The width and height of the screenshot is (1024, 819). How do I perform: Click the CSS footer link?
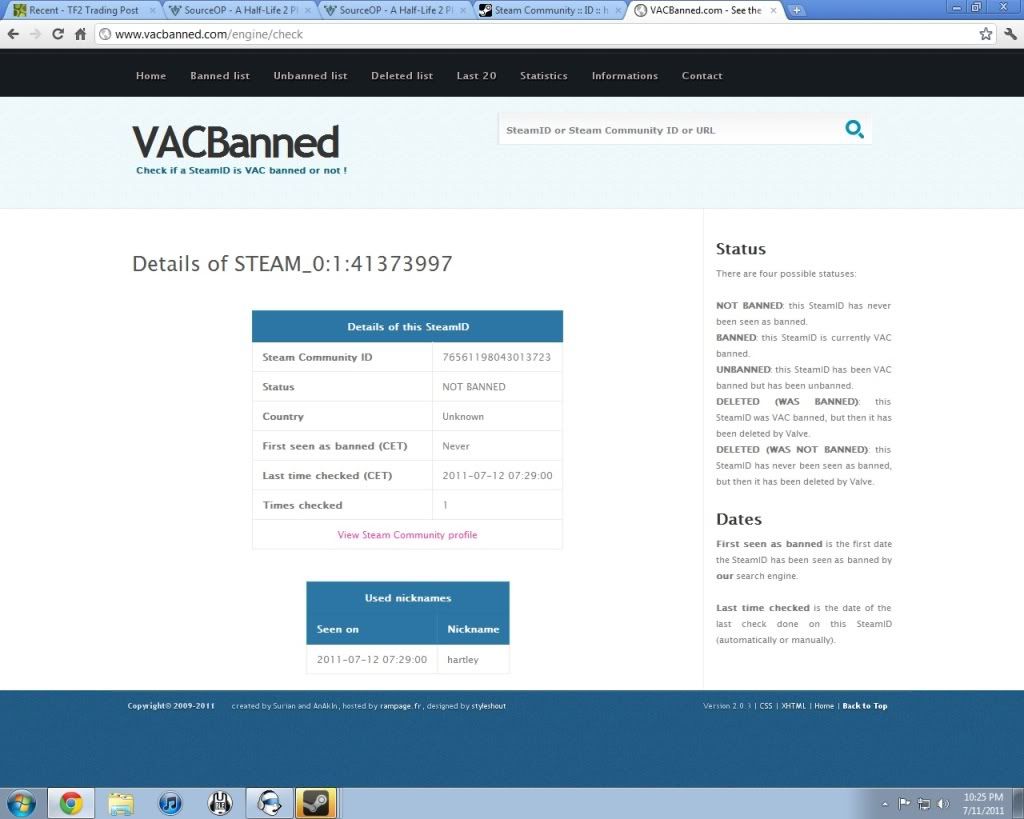click(x=765, y=706)
